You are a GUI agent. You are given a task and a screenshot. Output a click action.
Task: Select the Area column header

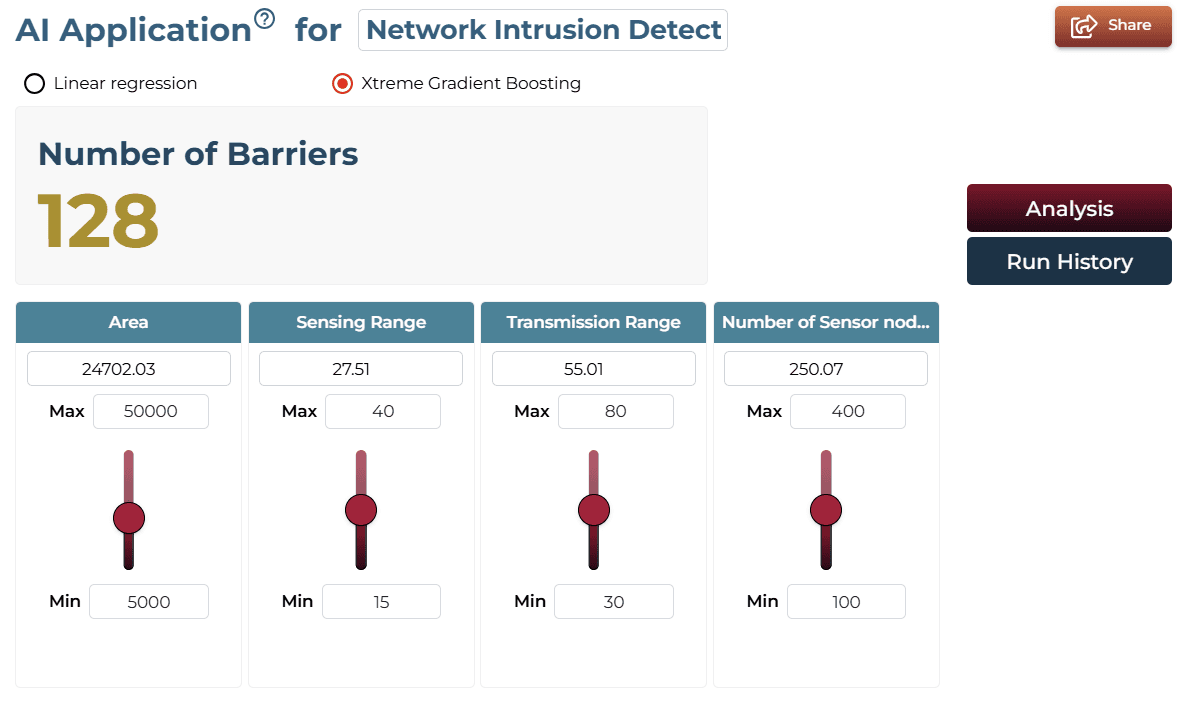(128, 322)
